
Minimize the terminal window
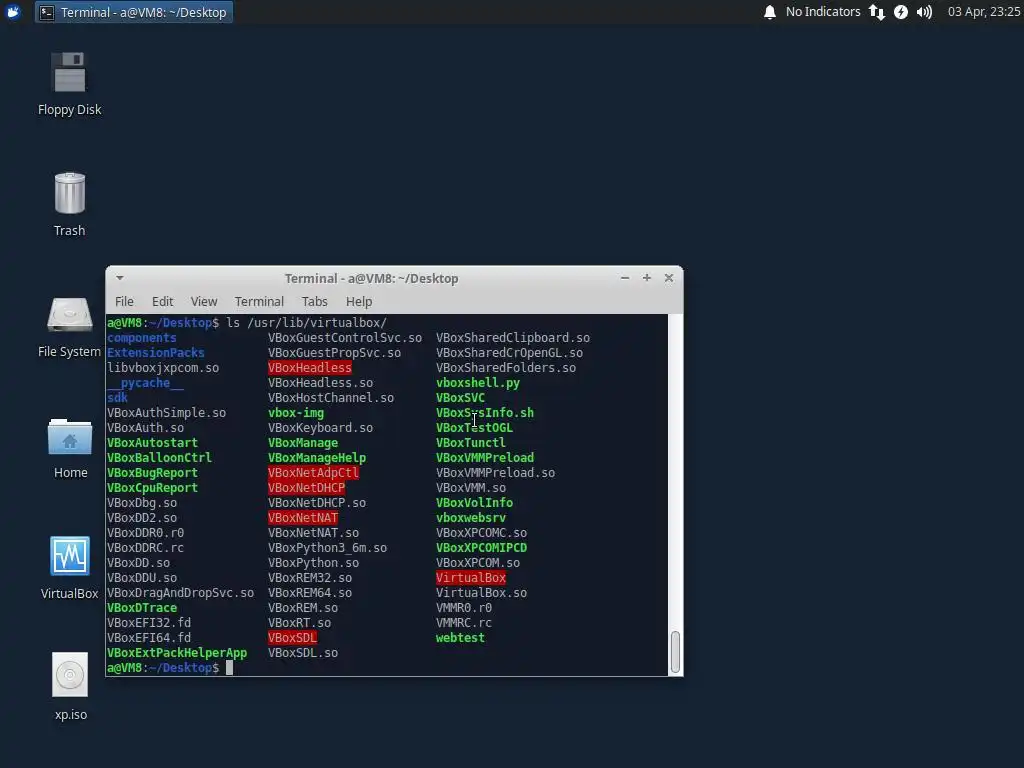pos(625,278)
